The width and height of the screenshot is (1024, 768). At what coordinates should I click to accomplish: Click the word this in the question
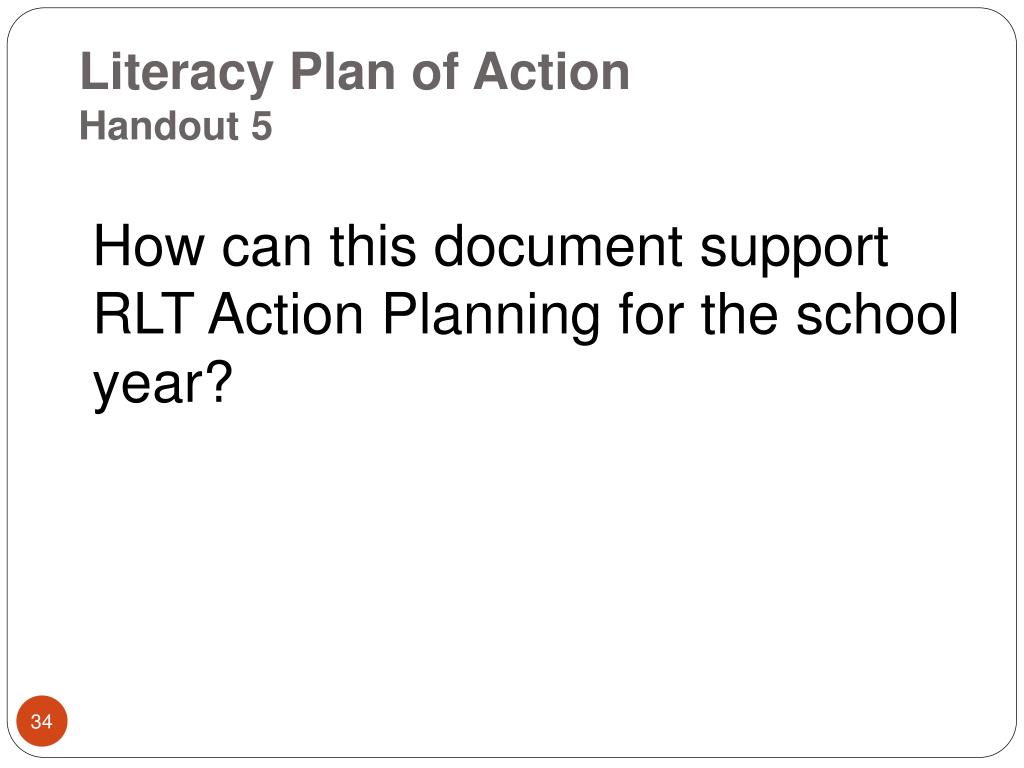[x=373, y=246]
